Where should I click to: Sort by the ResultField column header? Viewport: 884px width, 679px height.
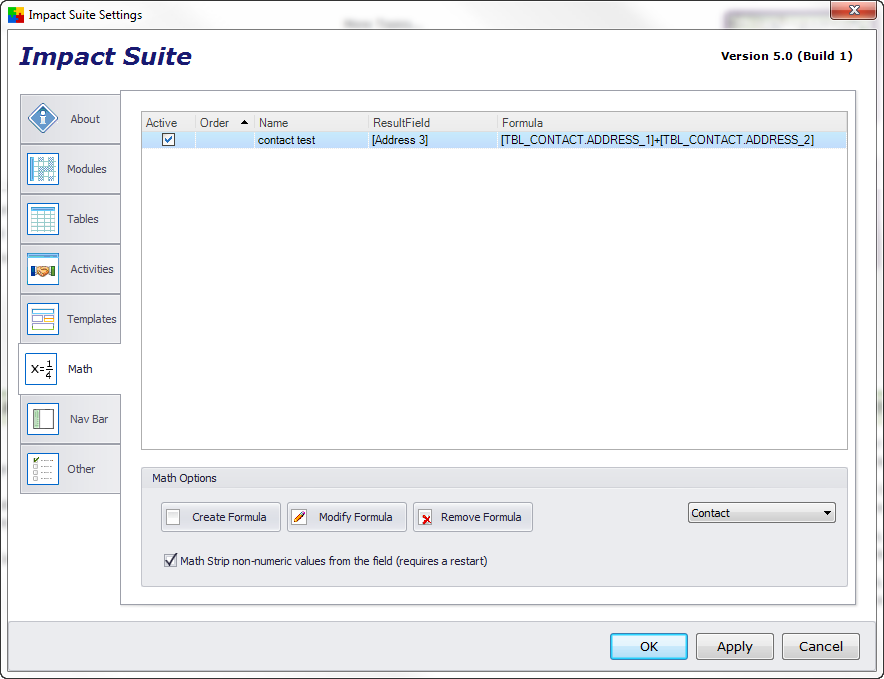coord(433,122)
